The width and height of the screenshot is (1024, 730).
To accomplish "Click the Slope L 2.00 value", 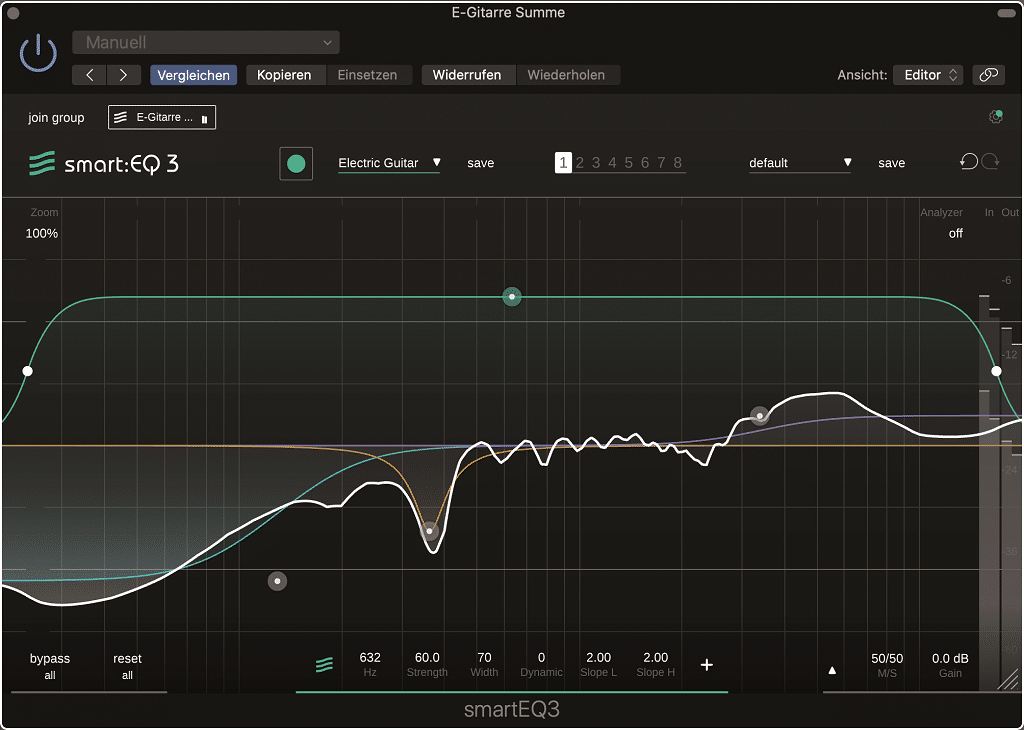I will point(598,658).
